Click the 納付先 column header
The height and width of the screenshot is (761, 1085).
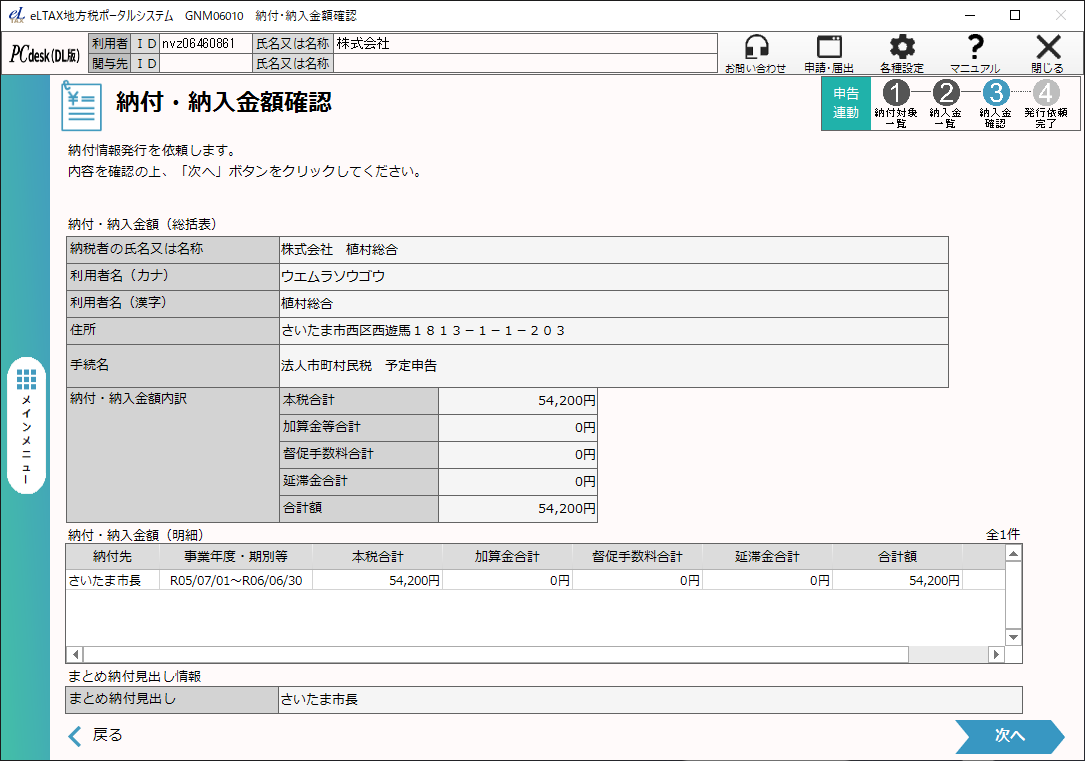pyautogui.click(x=113, y=556)
